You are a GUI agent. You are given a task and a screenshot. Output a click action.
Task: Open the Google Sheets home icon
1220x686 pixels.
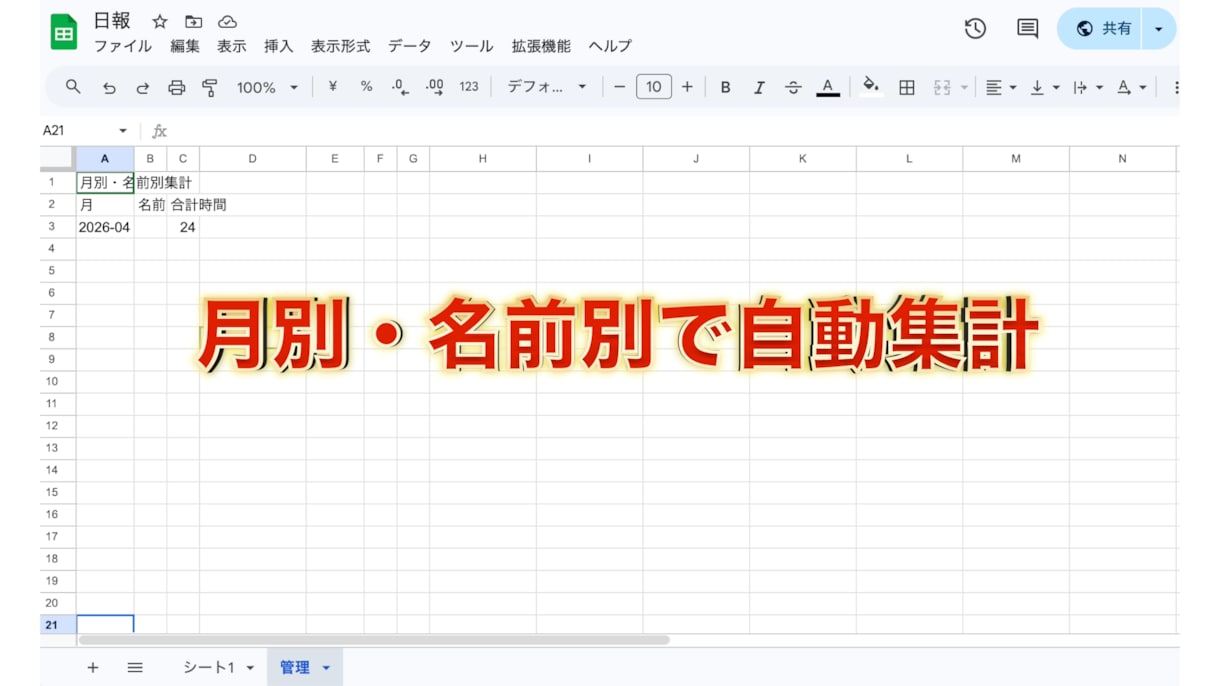(x=64, y=32)
